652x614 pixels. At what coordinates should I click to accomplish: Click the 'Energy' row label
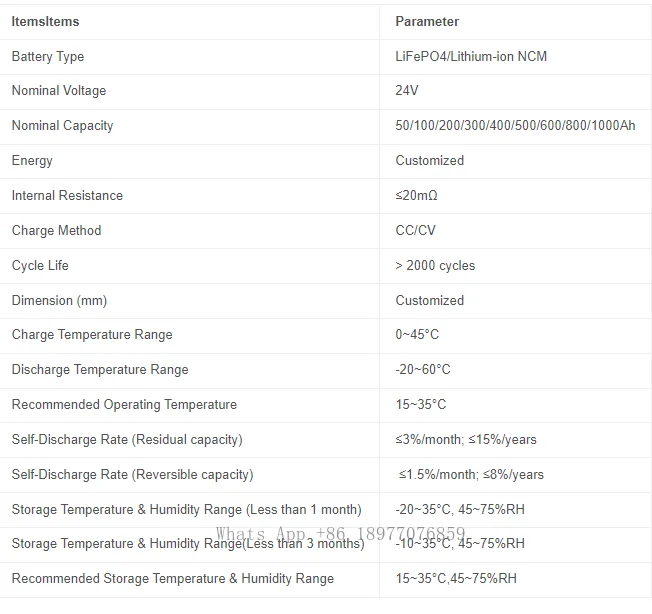(x=32, y=160)
